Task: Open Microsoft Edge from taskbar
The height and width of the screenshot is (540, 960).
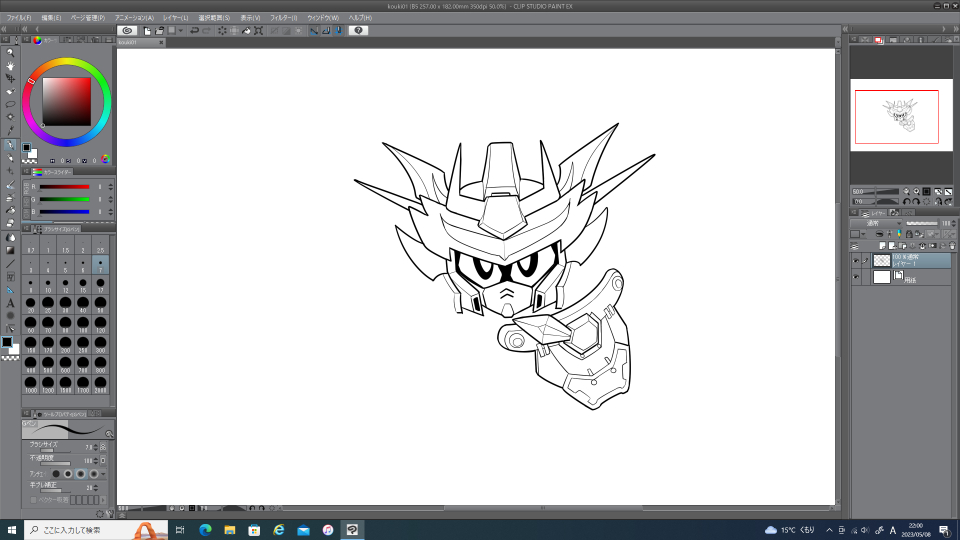Action: tap(205, 530)
